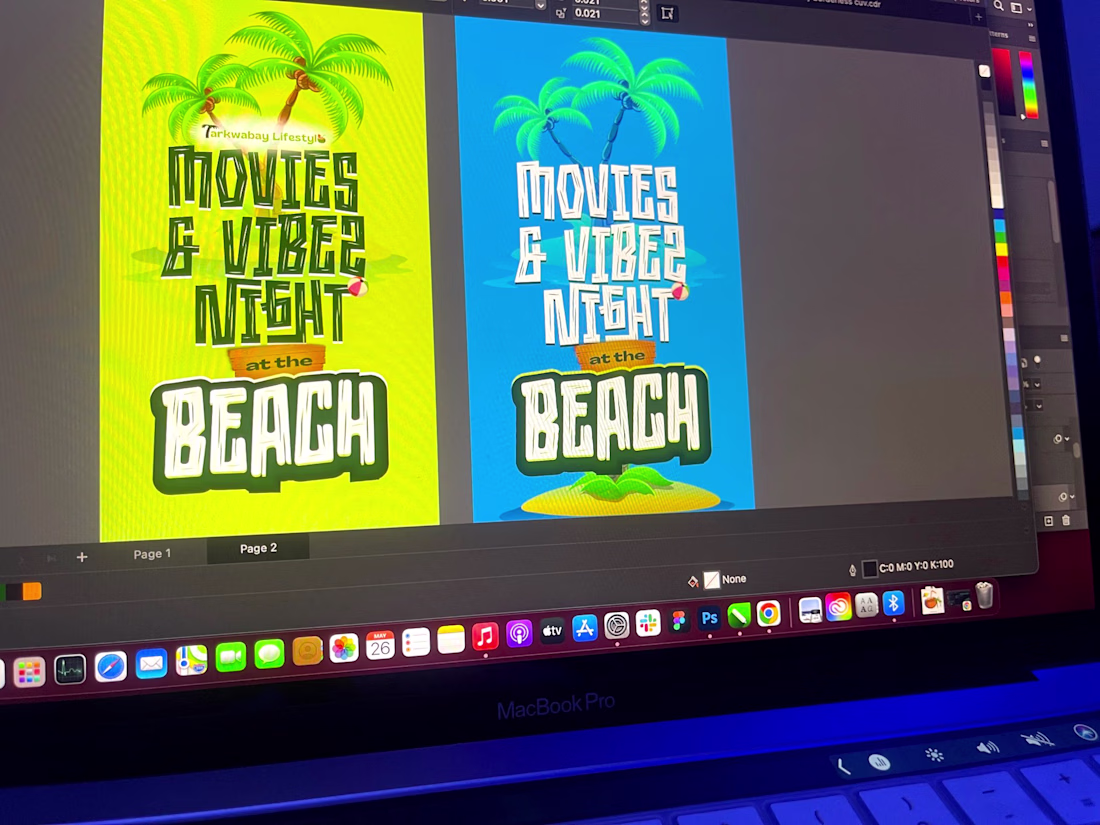Image resolution: width=1100 pixels, height=825 pixels.
Task: Open Google Chrome from the Dock
Action: [x=768, y=614]
